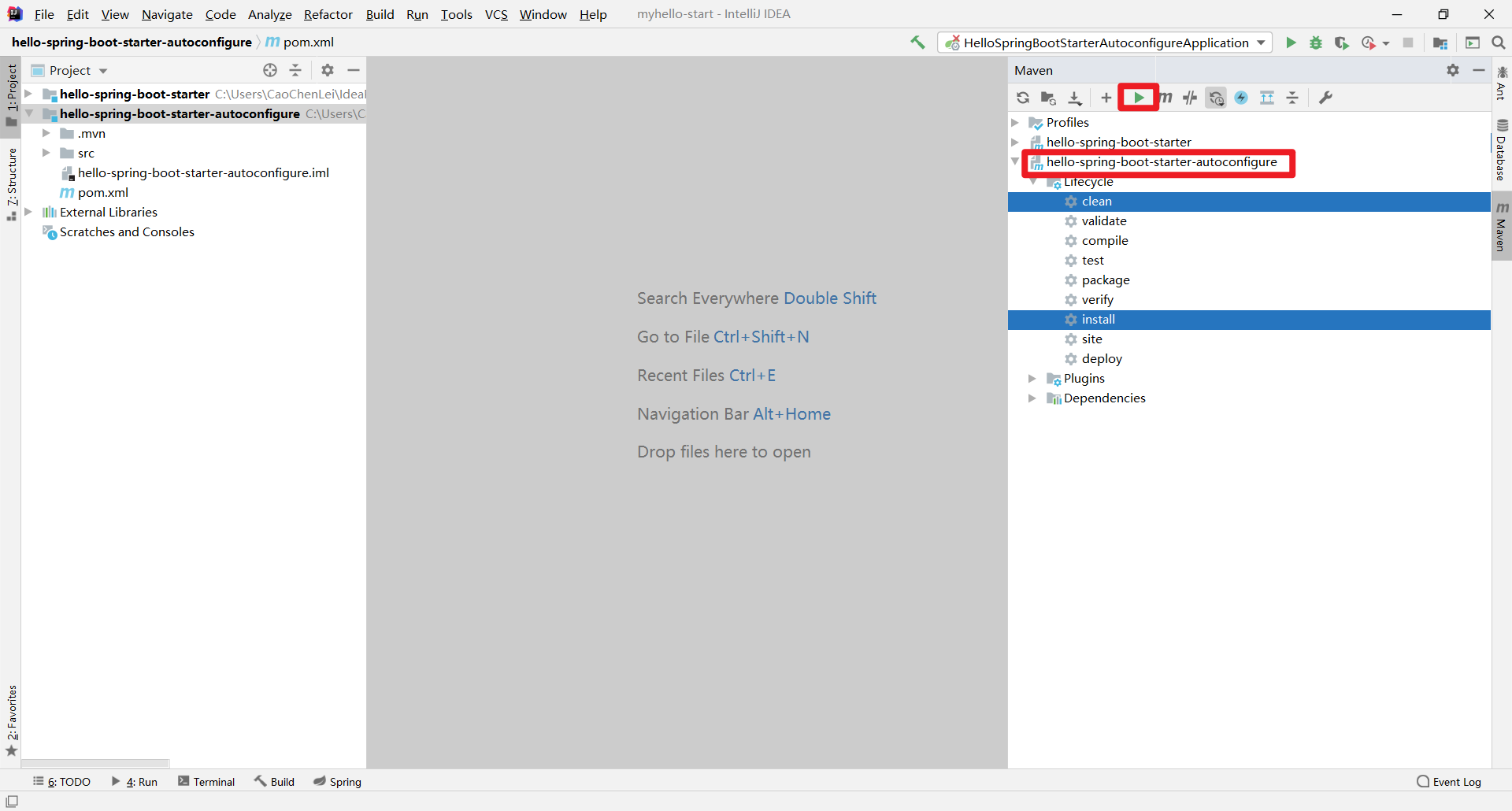The width and height of the screenshot is (1512, 811).
Task: Click the greyed Stop square icon
Action: (1408, 43)
